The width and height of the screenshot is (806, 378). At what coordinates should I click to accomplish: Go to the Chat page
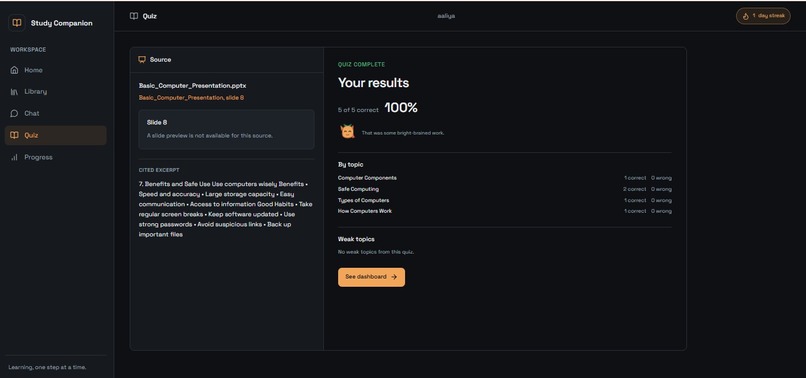(x=56, y=113)
